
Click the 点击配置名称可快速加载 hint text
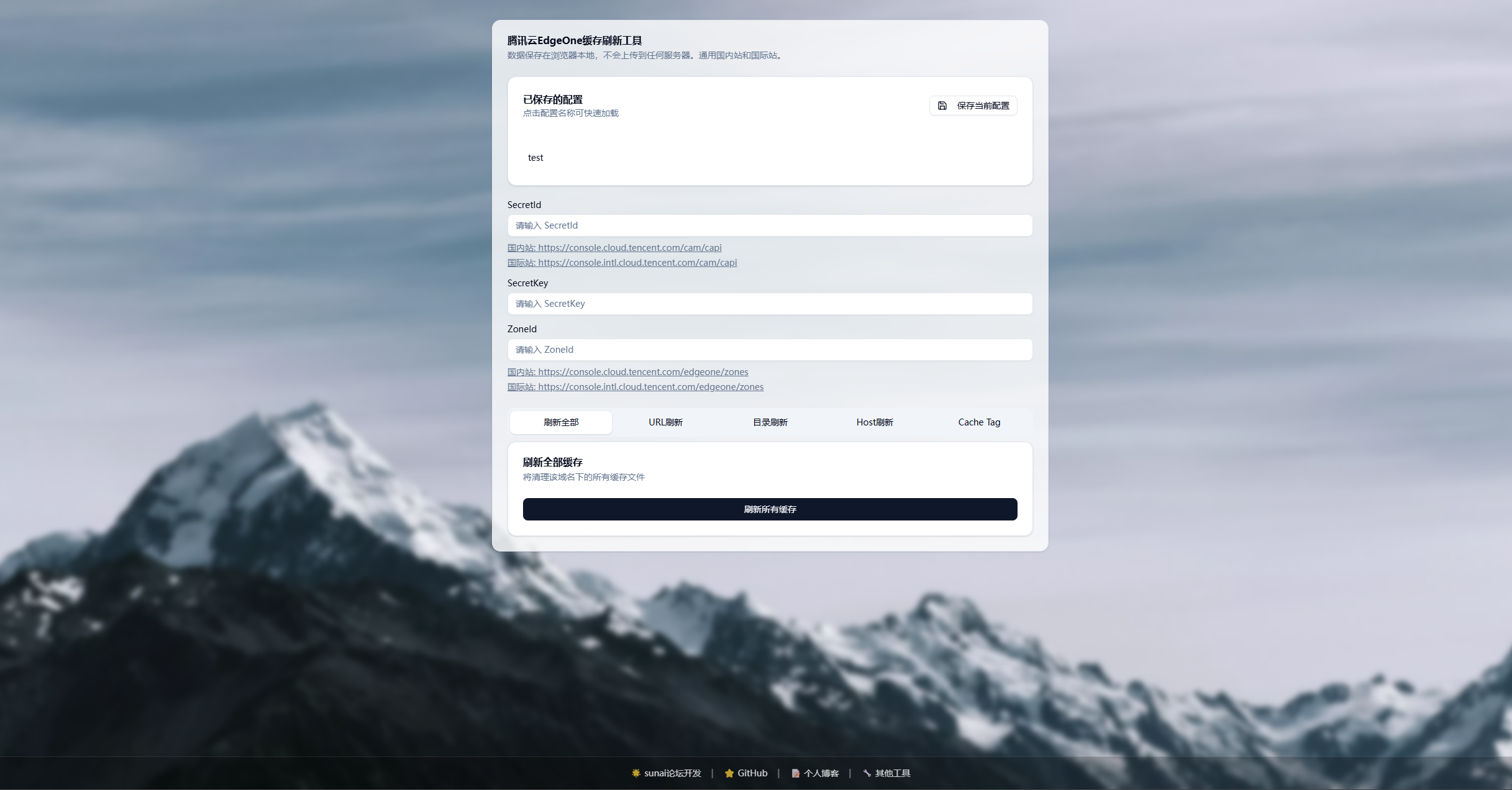click(x=571, y=113)
